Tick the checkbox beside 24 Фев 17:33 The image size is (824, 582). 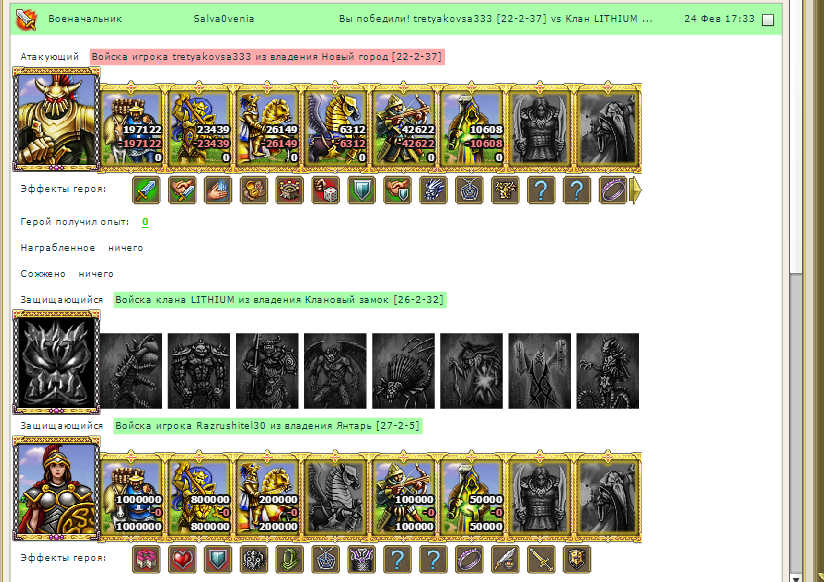click(768, 20)
